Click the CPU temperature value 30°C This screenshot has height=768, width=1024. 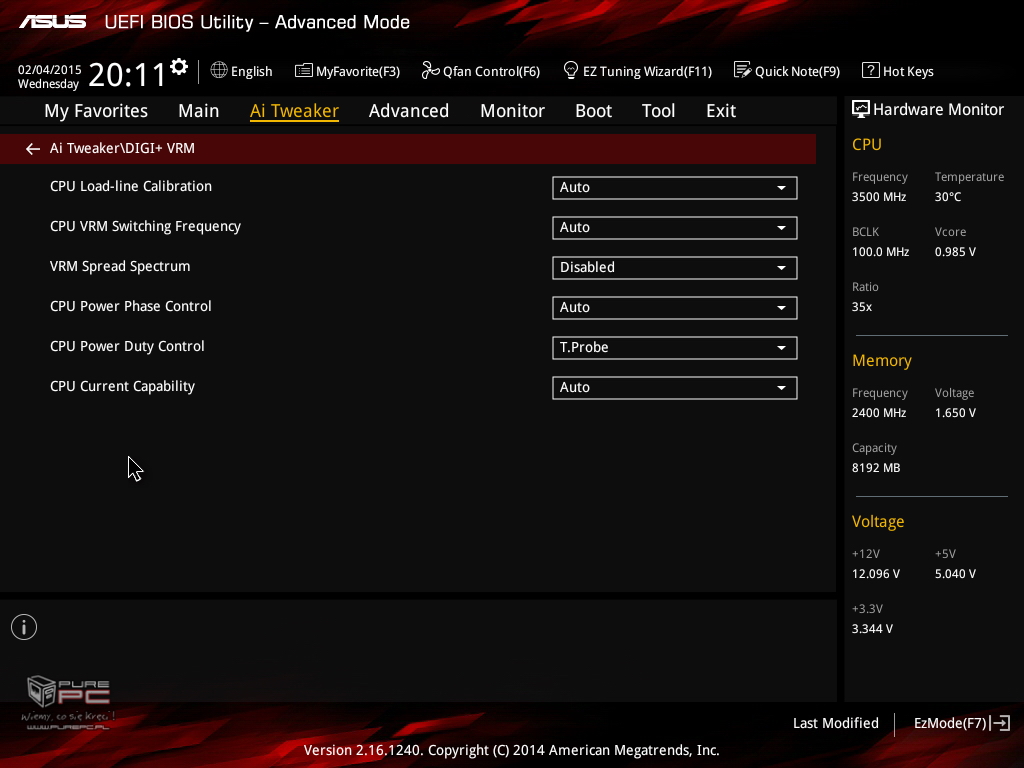(948, 197)
